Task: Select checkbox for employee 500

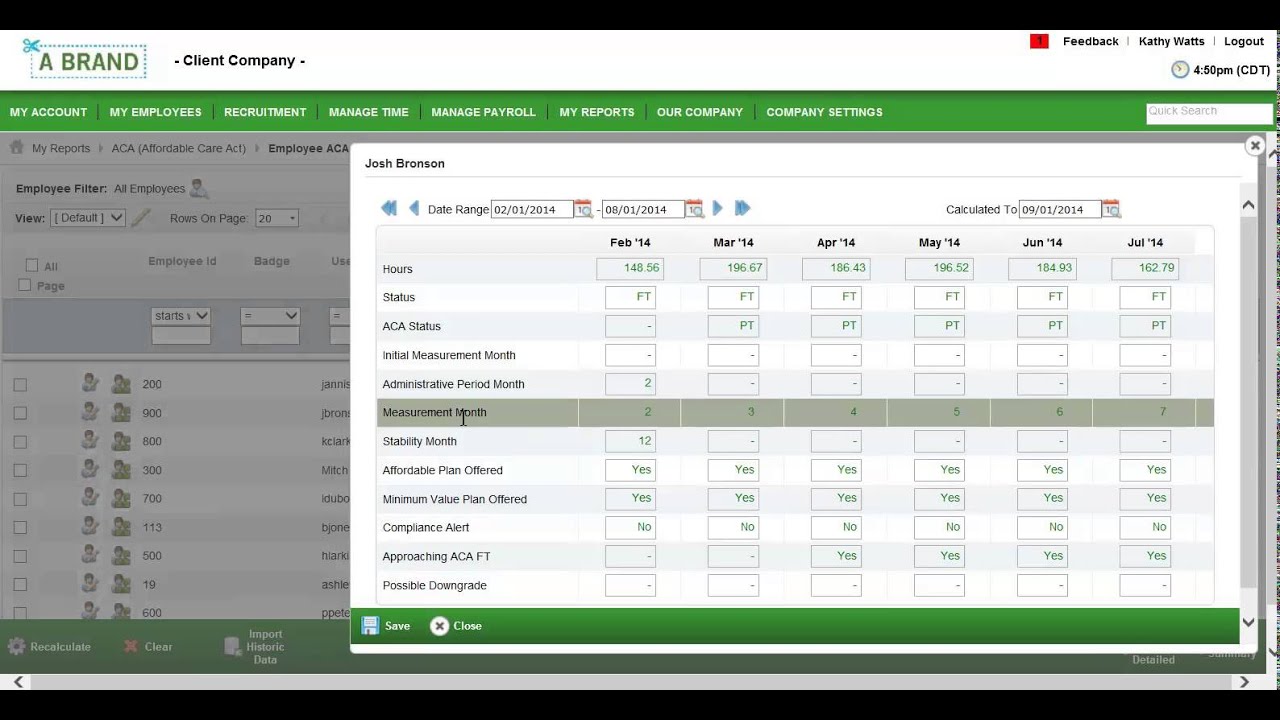Action: click(x=20, y=556)
